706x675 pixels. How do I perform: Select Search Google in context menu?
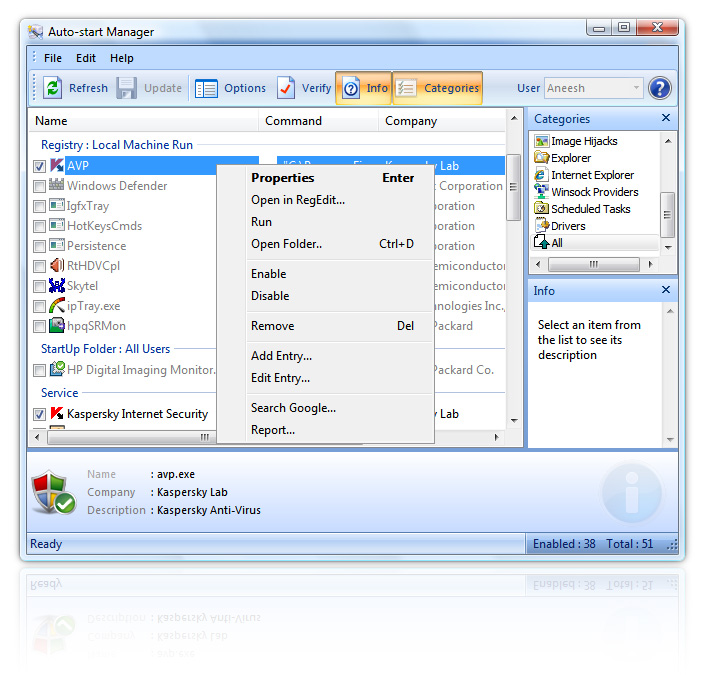click(x=293, y=408)
